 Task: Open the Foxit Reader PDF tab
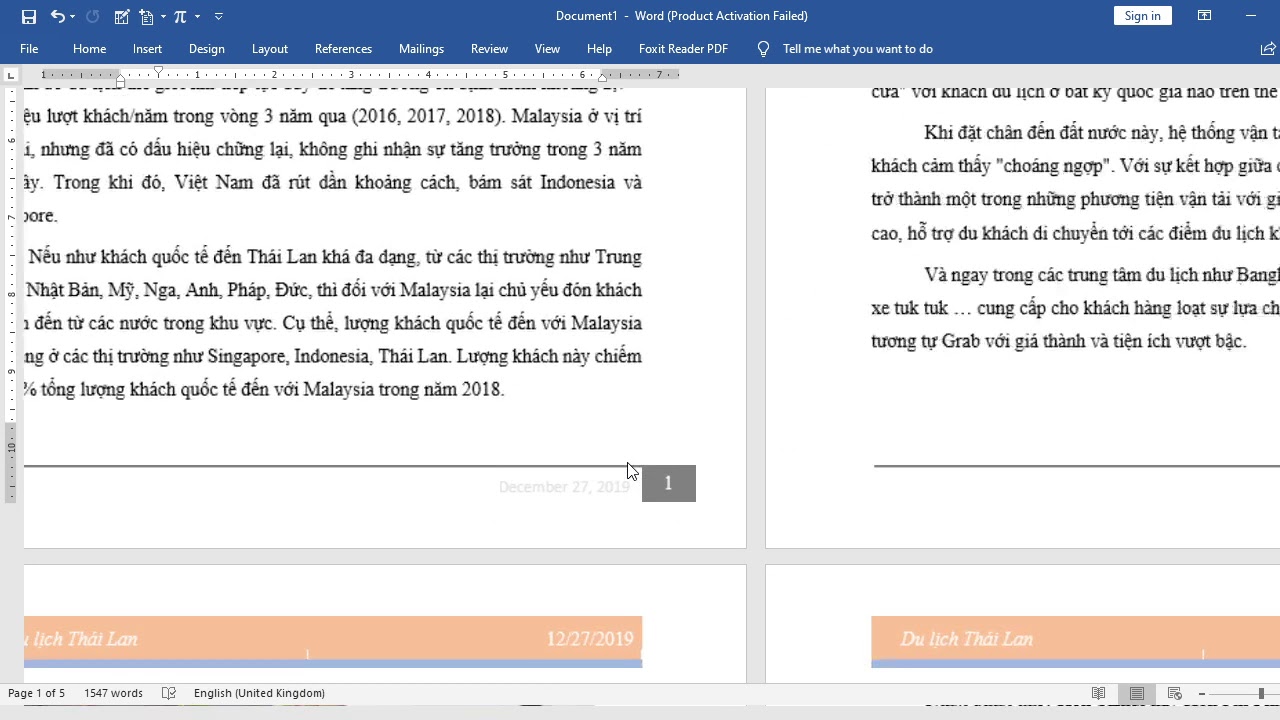(683, 49)
